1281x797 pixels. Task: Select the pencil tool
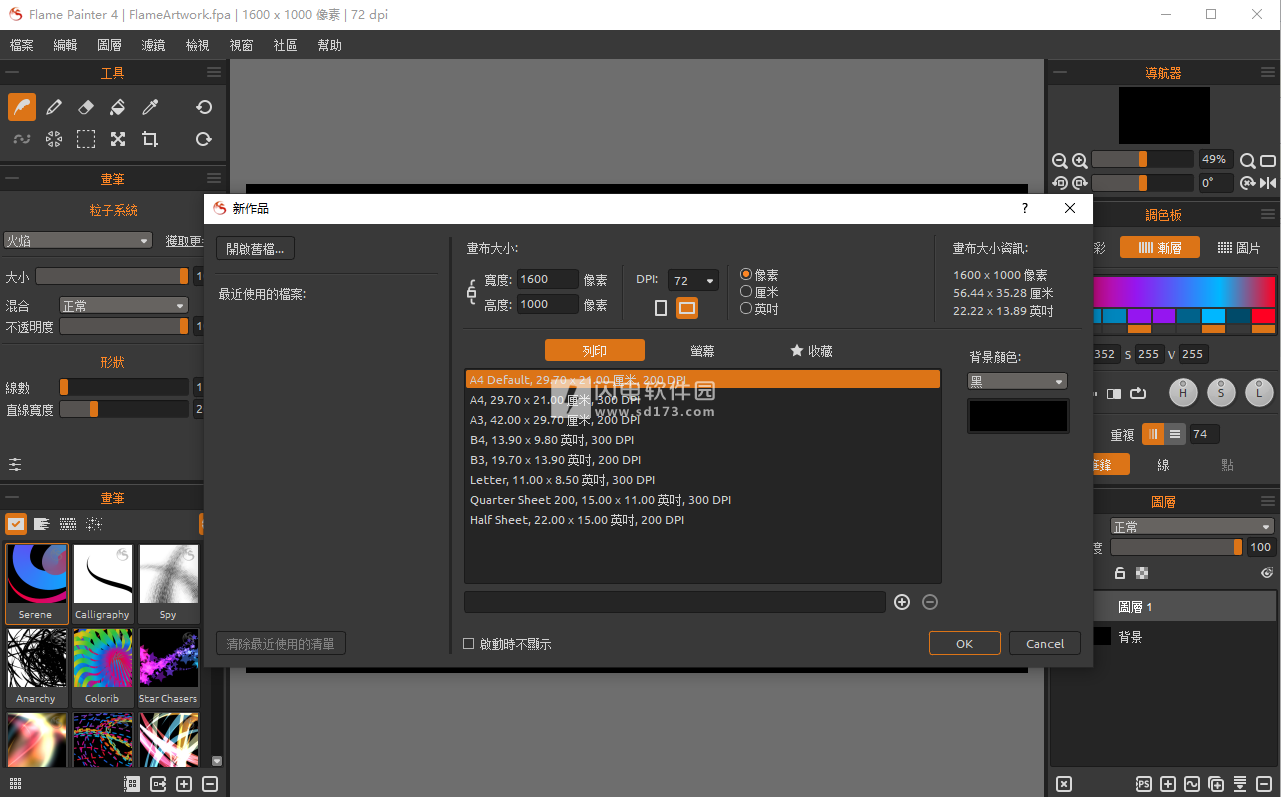point(54,107)
